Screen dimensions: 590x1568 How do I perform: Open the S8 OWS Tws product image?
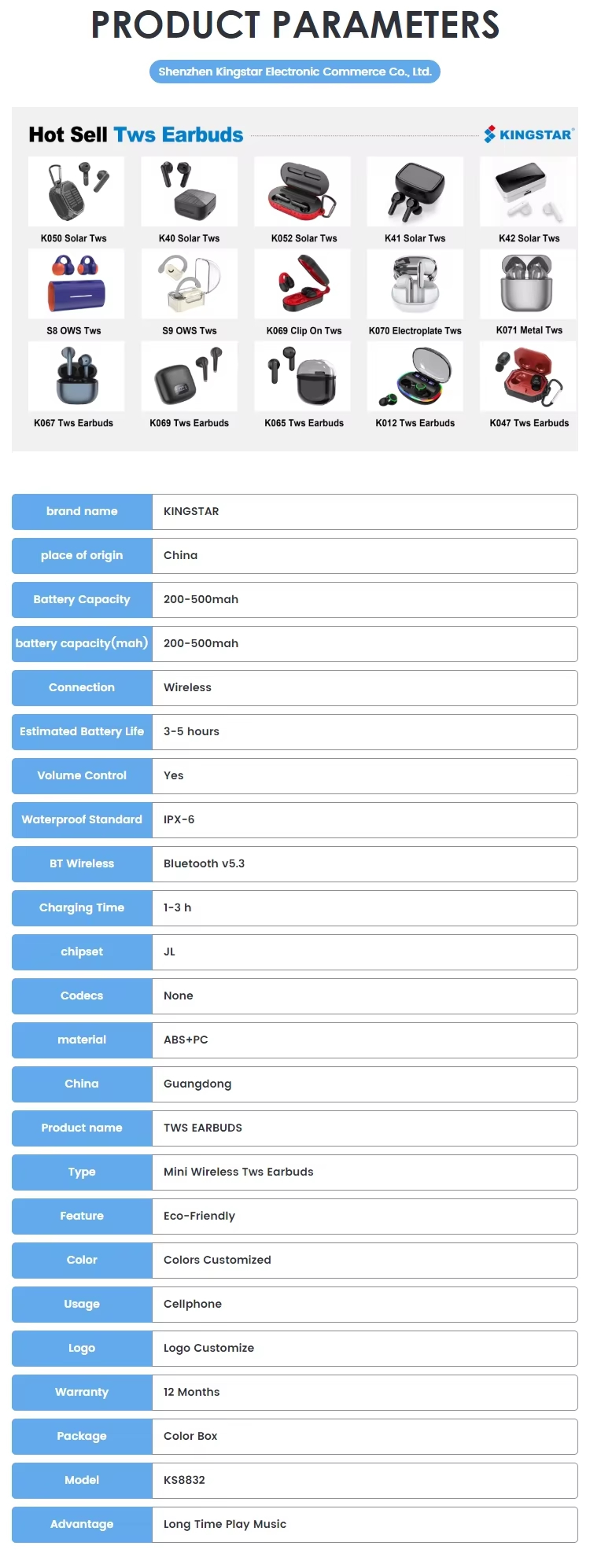pyautogui.click(x=76, y=284)
